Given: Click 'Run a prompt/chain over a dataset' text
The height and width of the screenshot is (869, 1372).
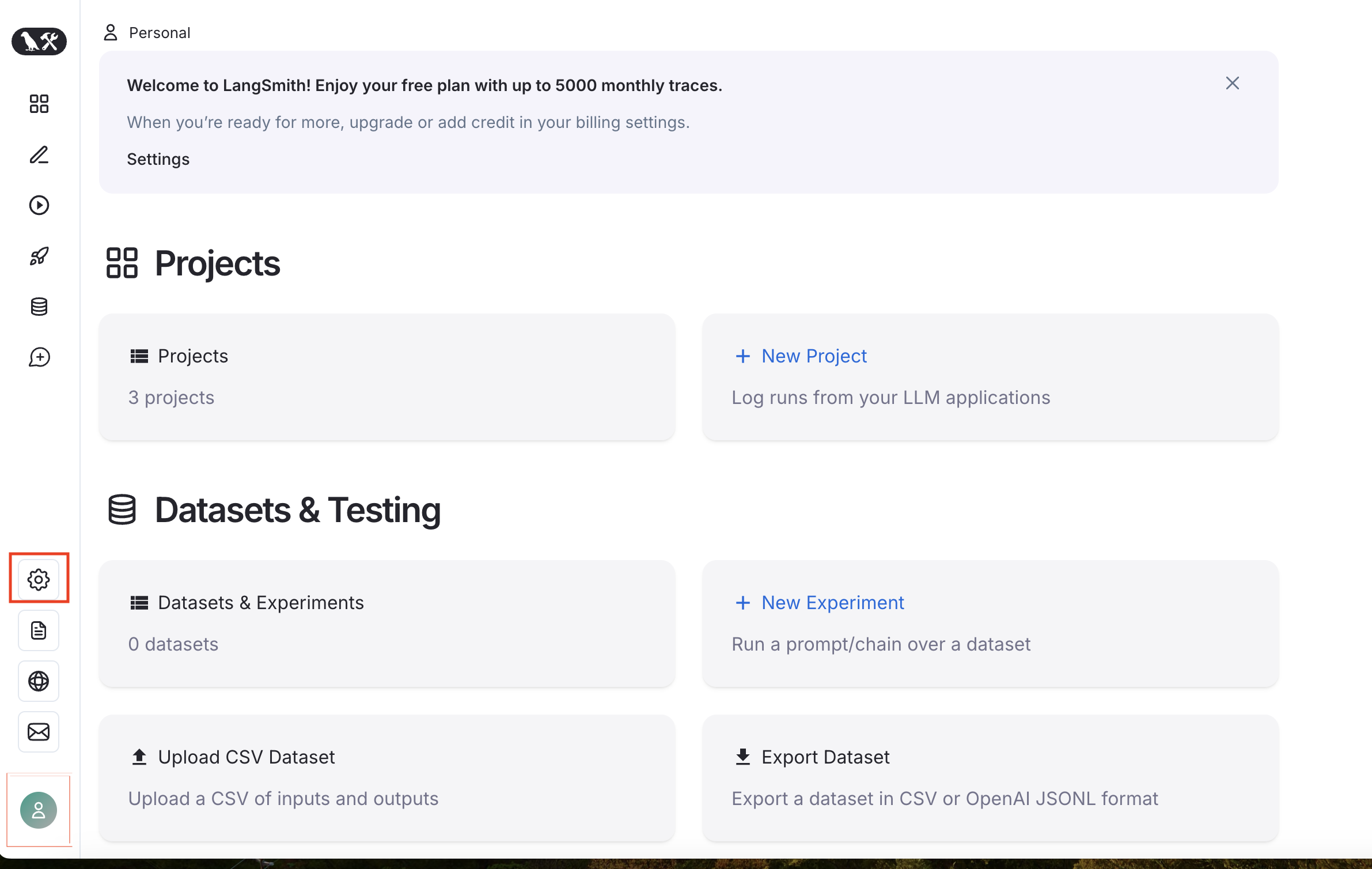Looking at the screenshot, I should [x=881, y=644].
